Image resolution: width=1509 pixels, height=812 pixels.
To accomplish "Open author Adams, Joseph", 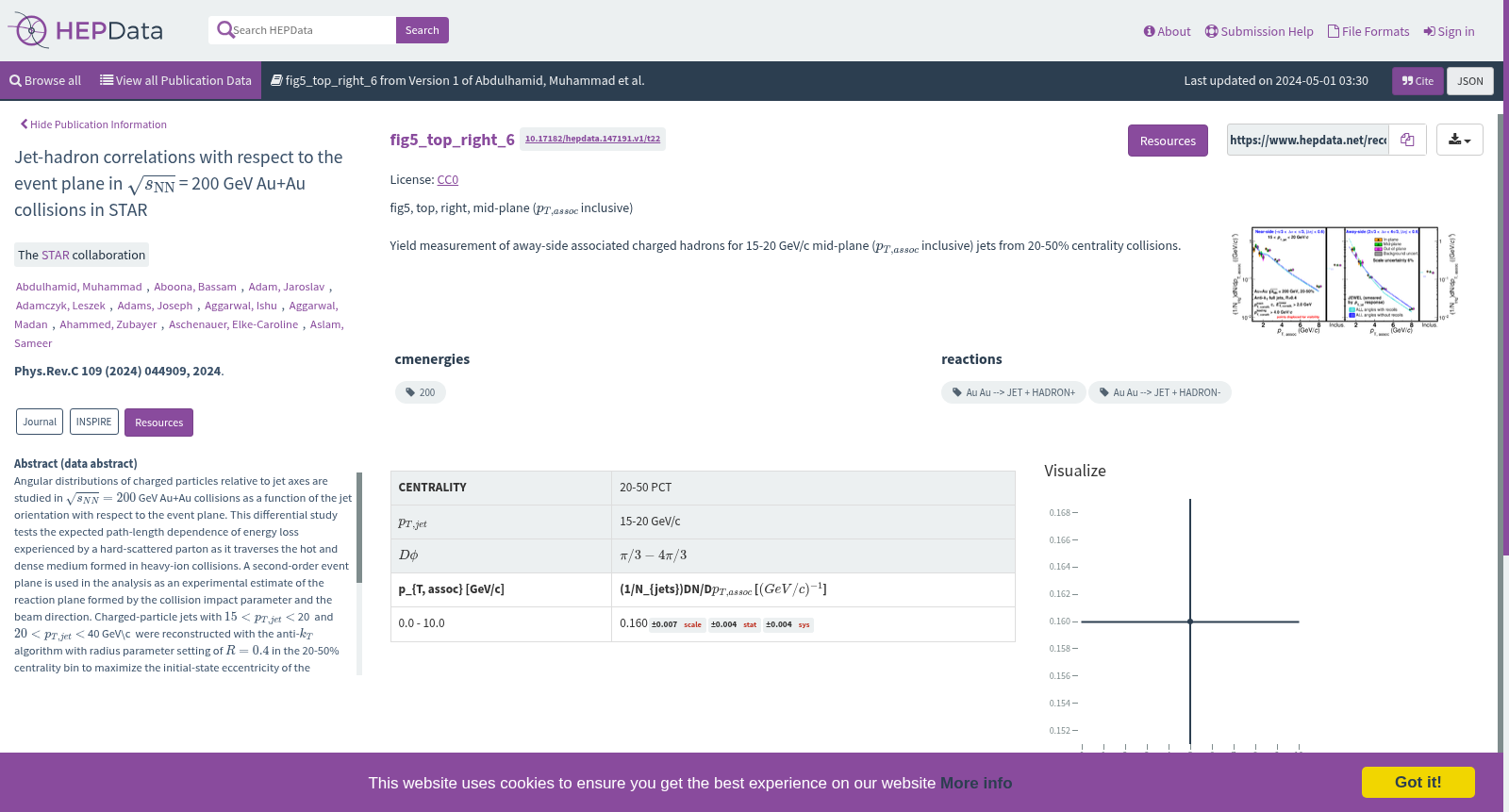I will coord(155,306).
